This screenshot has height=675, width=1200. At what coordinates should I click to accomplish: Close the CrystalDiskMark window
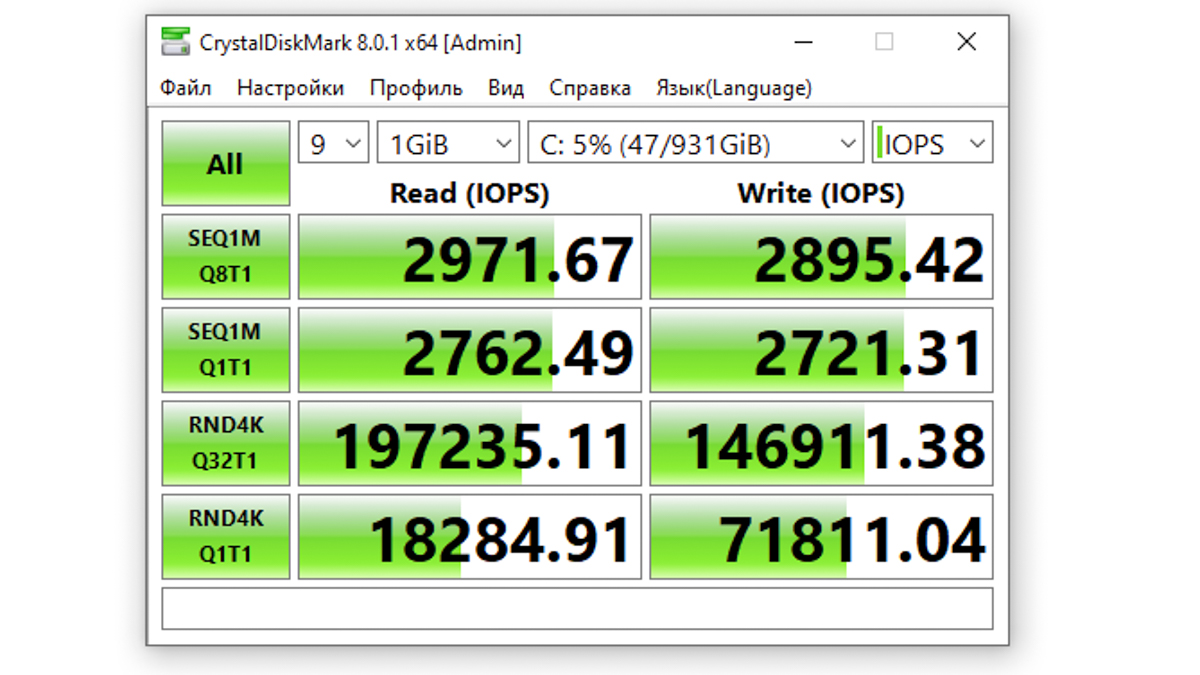[x=966, y=42]
